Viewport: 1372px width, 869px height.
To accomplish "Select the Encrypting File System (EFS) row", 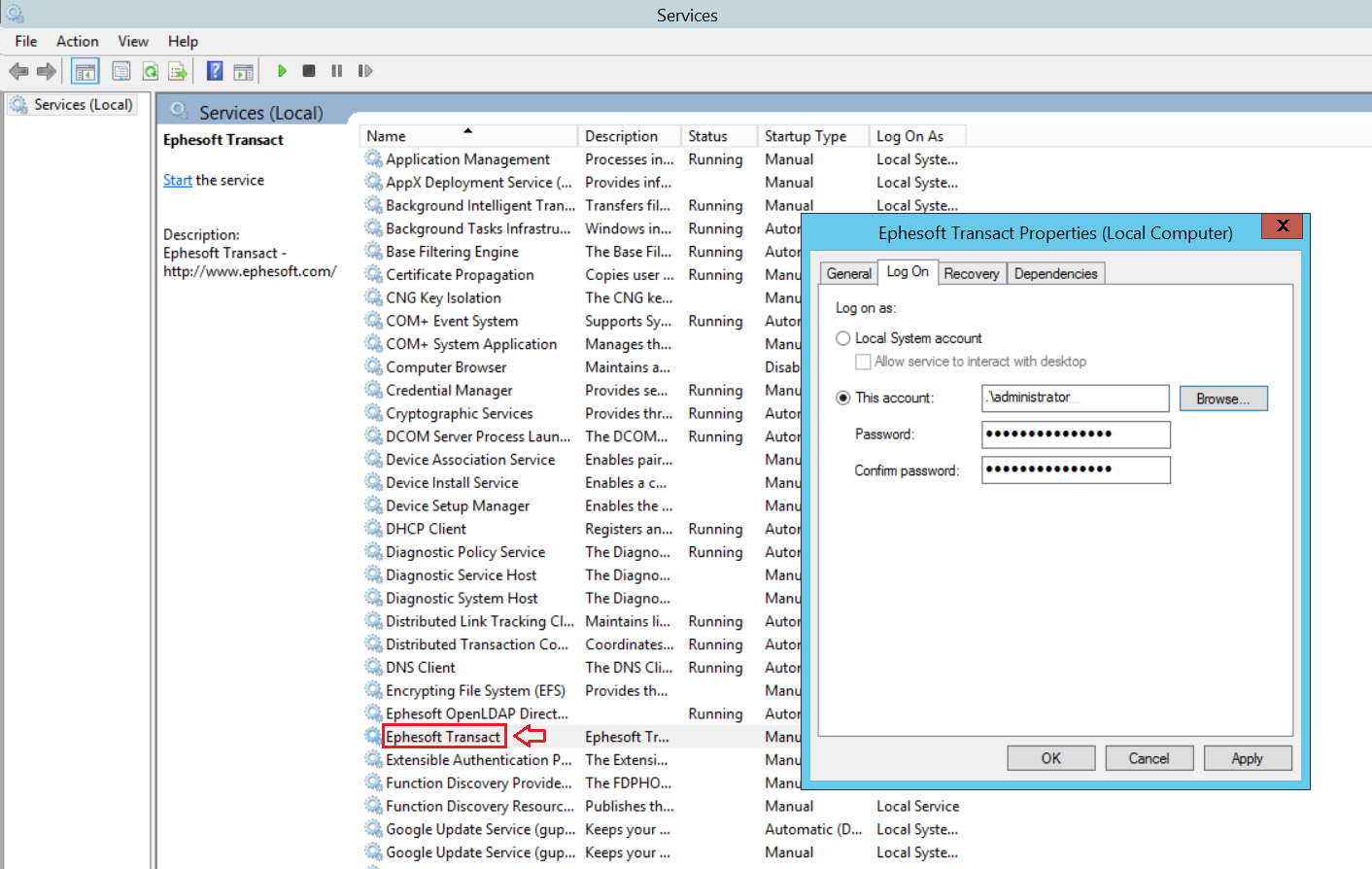I will tap(475, 690).
